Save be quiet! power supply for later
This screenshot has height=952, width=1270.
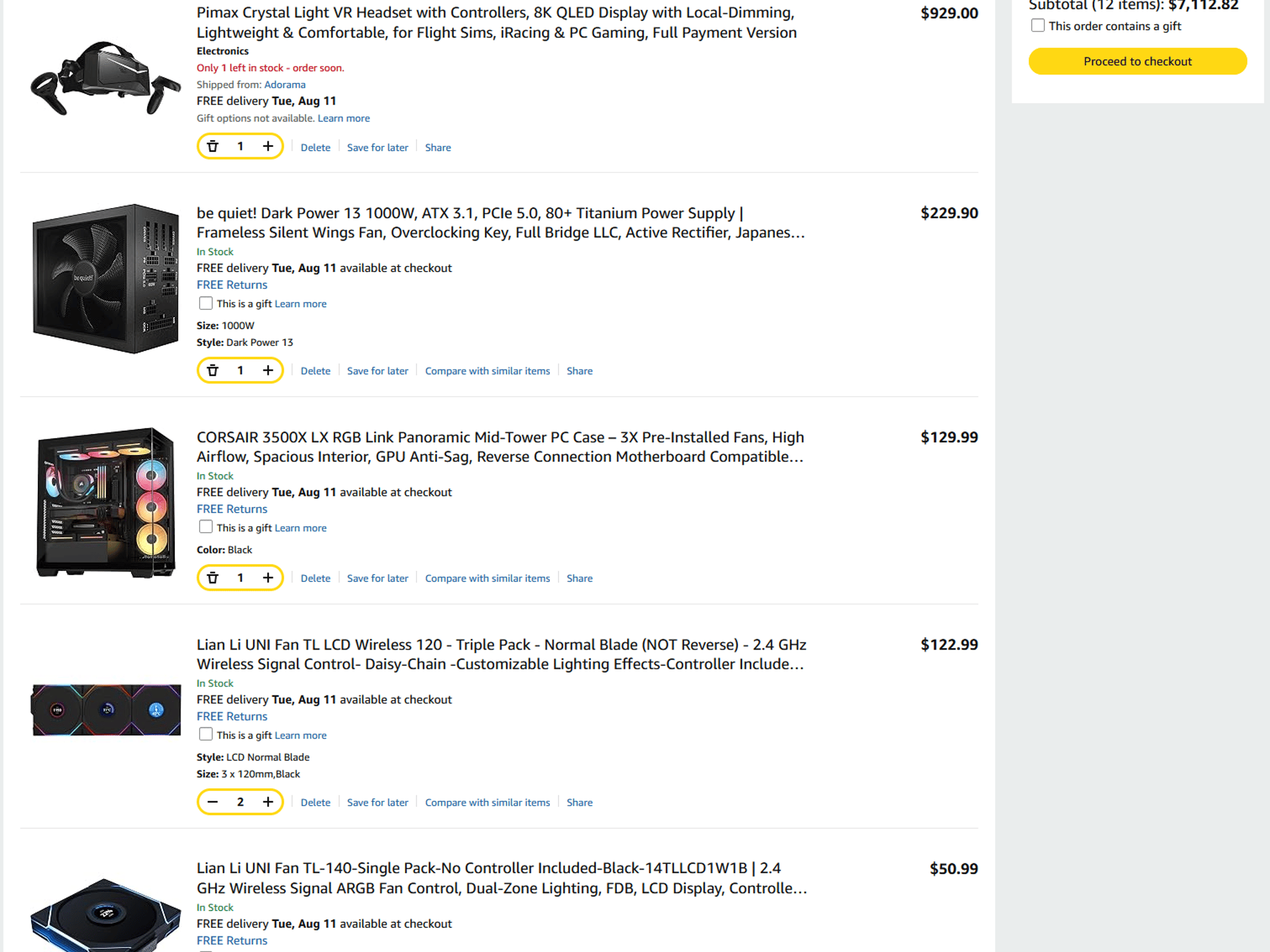(x=378, y=371)
